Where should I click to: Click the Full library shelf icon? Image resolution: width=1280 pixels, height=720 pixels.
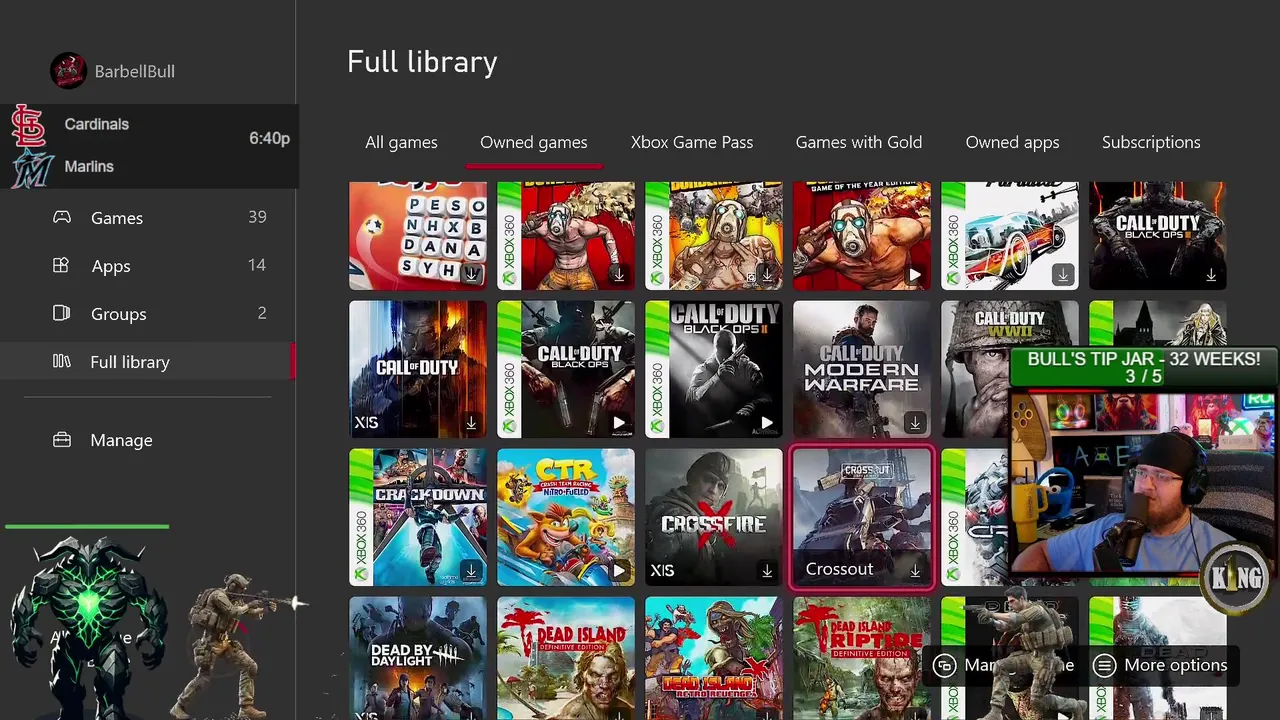(61, 361)
